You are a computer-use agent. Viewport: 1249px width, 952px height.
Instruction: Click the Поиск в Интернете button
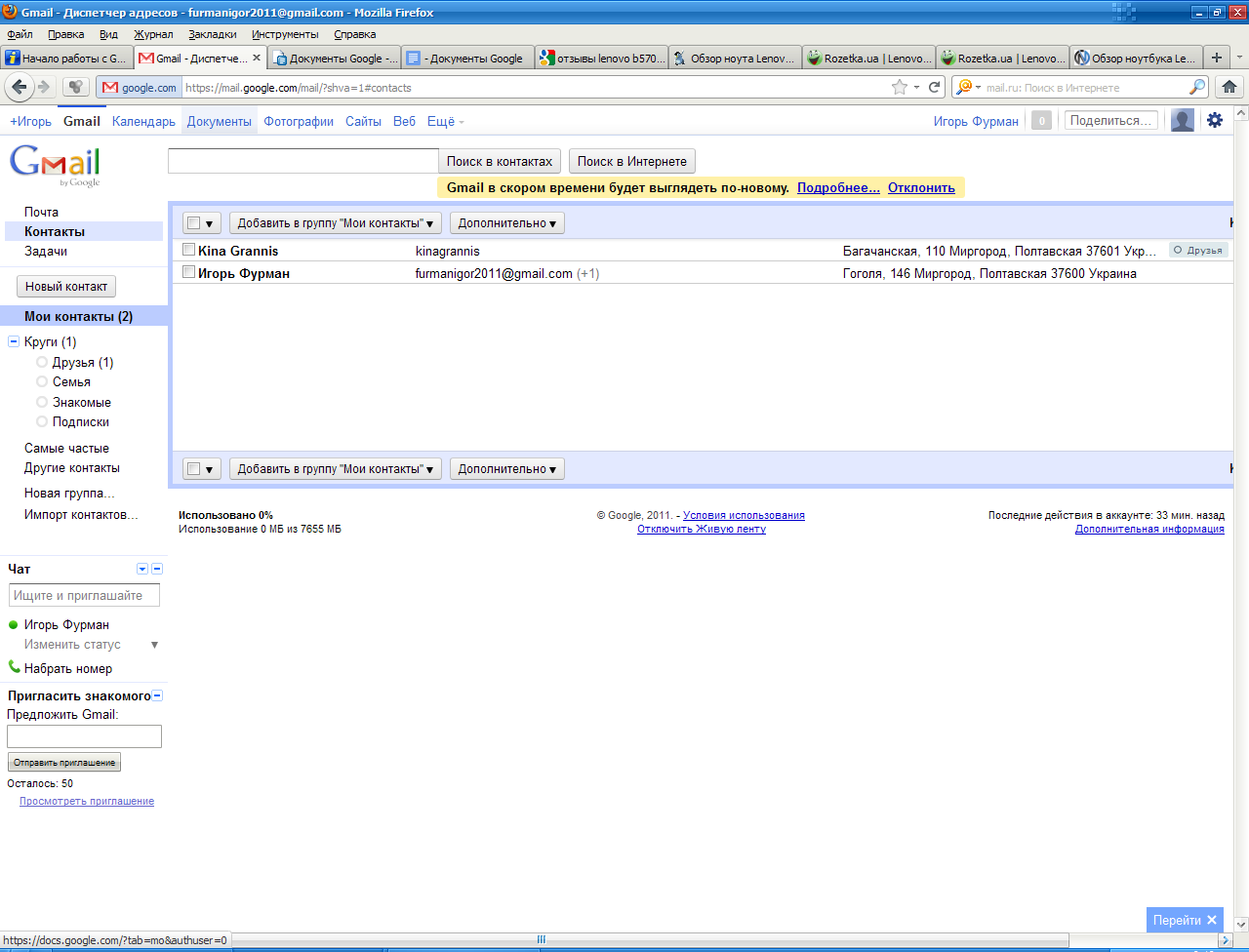pyautogui.click(x=632, y=161)
